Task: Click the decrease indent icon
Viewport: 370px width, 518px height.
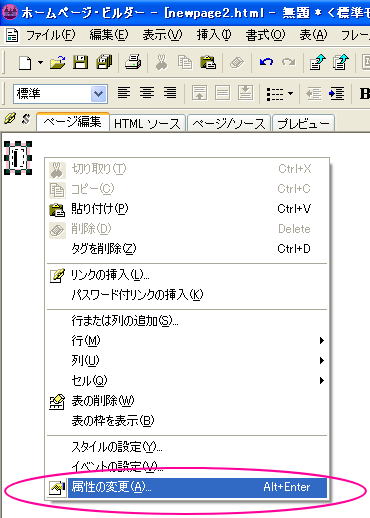Action: 313,93
